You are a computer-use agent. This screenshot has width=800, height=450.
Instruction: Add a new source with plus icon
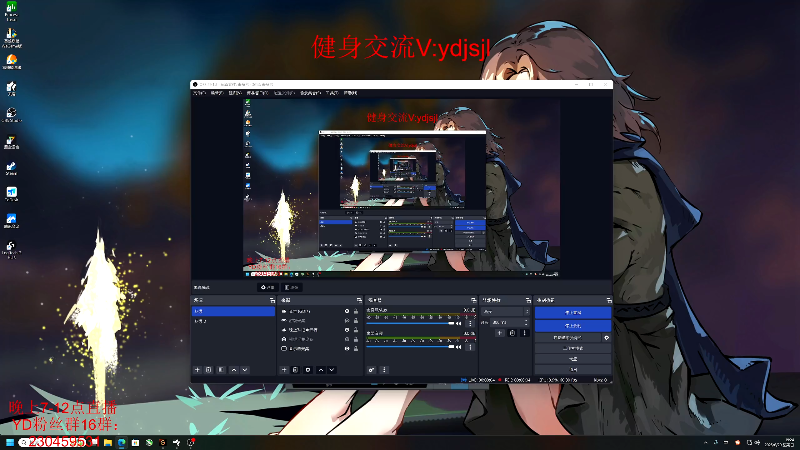(284, 369)
